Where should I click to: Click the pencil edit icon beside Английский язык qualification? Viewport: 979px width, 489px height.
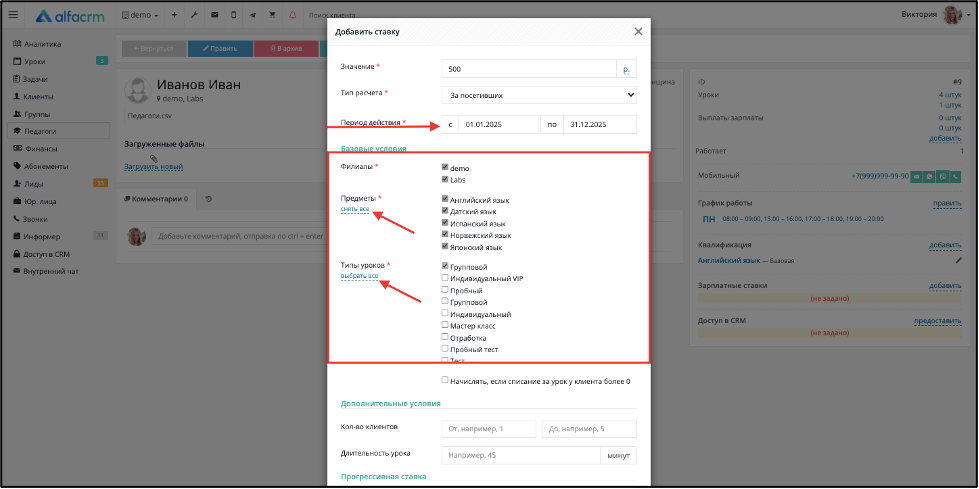[x=958, y=261]
